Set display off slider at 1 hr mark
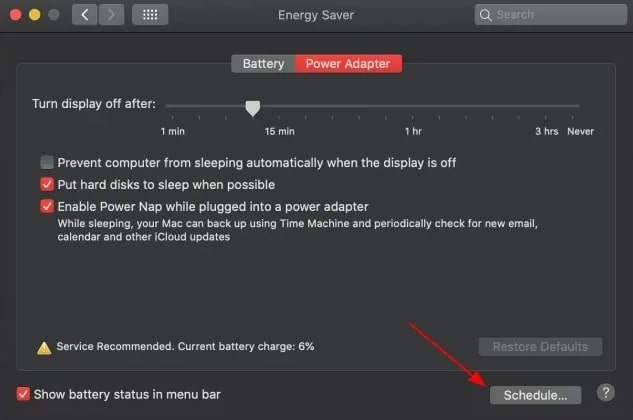Screen dimensions: 633x420 tap(413, 106)
